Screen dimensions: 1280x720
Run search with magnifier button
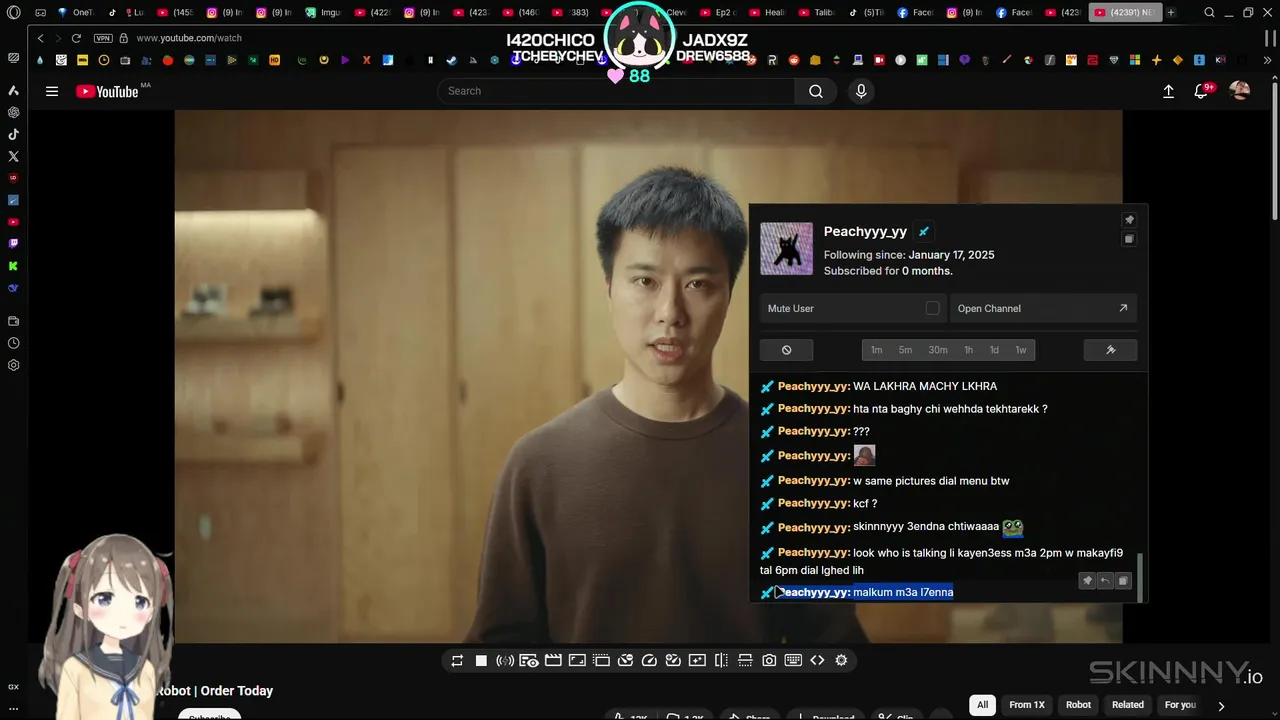coord(816,91)
